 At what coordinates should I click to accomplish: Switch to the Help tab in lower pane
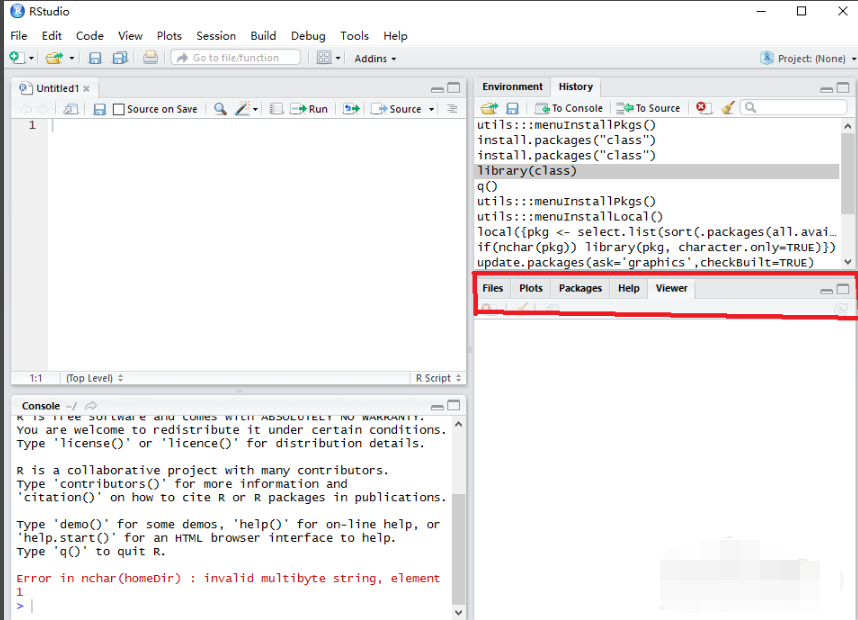pyautogui.click(x=629, y=288)
